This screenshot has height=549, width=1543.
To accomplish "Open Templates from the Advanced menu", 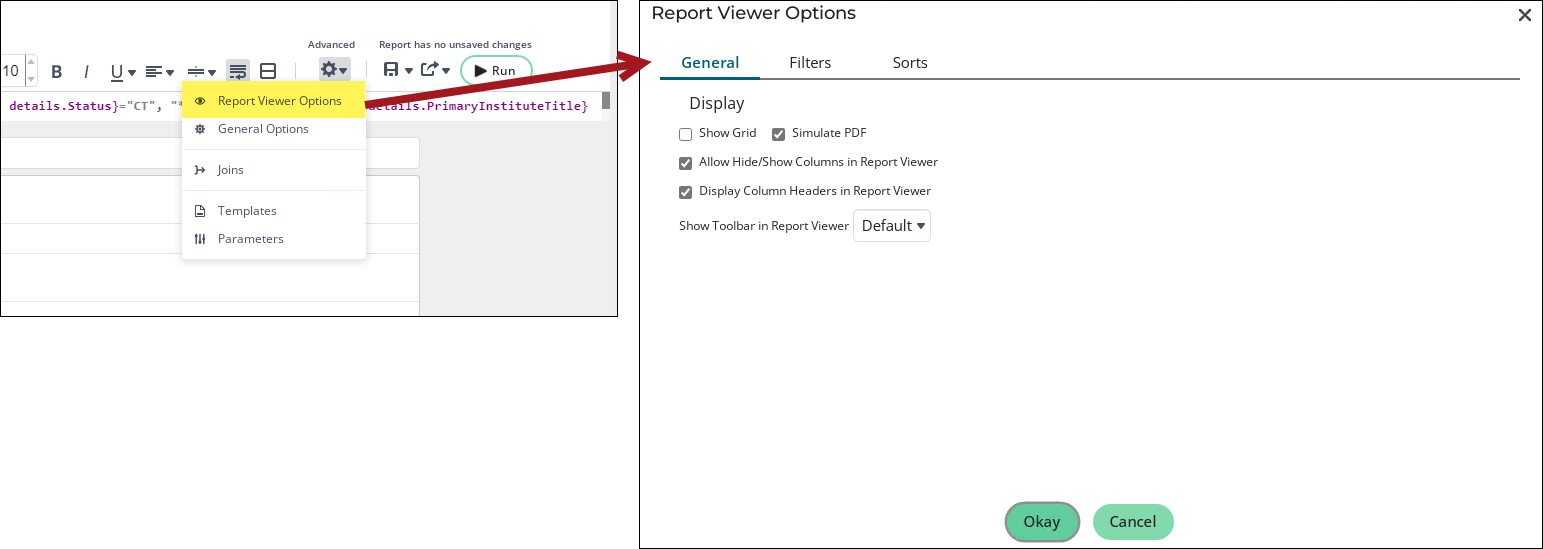I will [x=273, y=211].
